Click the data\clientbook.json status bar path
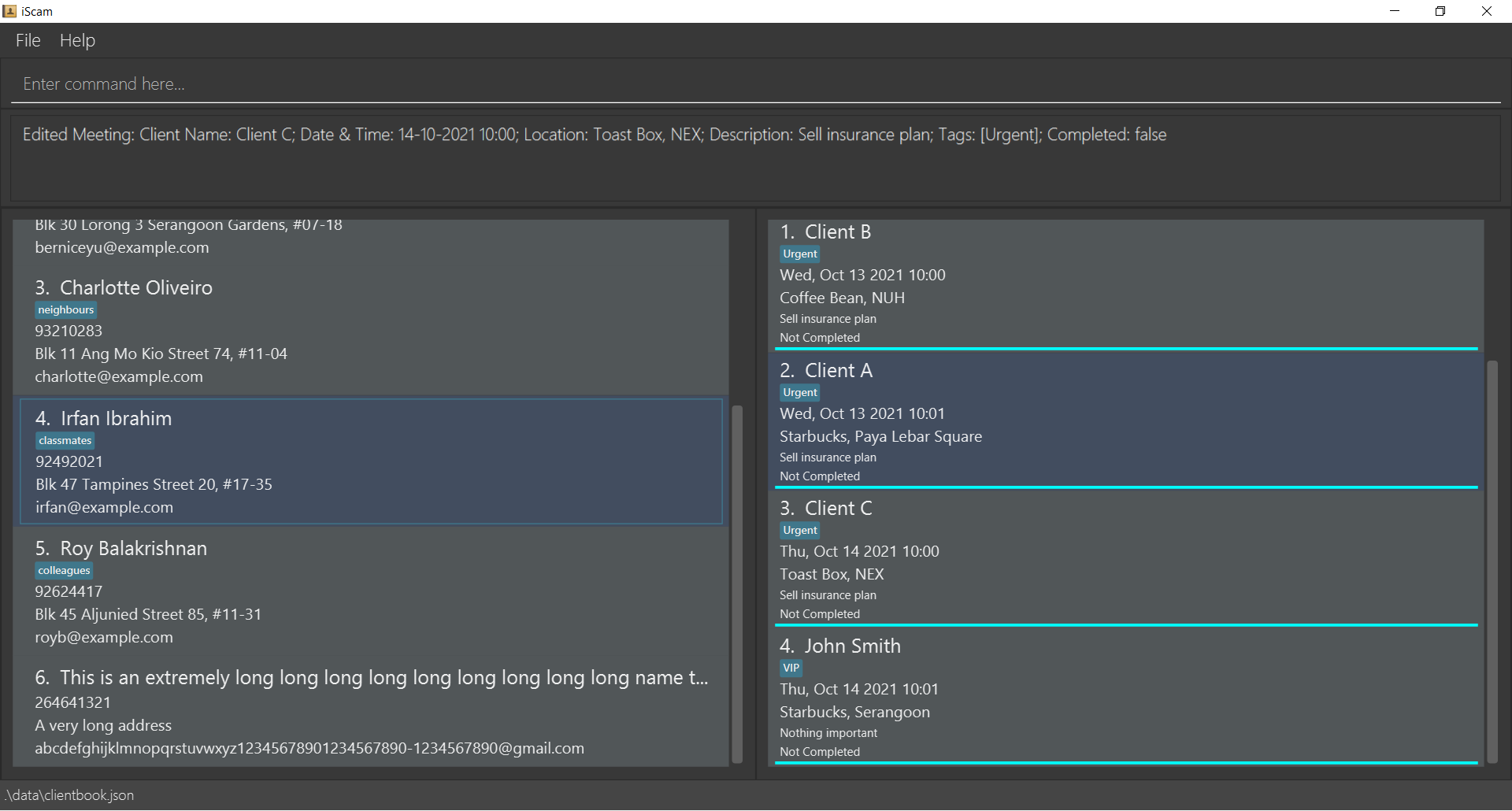Screen dimensions: 1512x811 tap(69, 795)
